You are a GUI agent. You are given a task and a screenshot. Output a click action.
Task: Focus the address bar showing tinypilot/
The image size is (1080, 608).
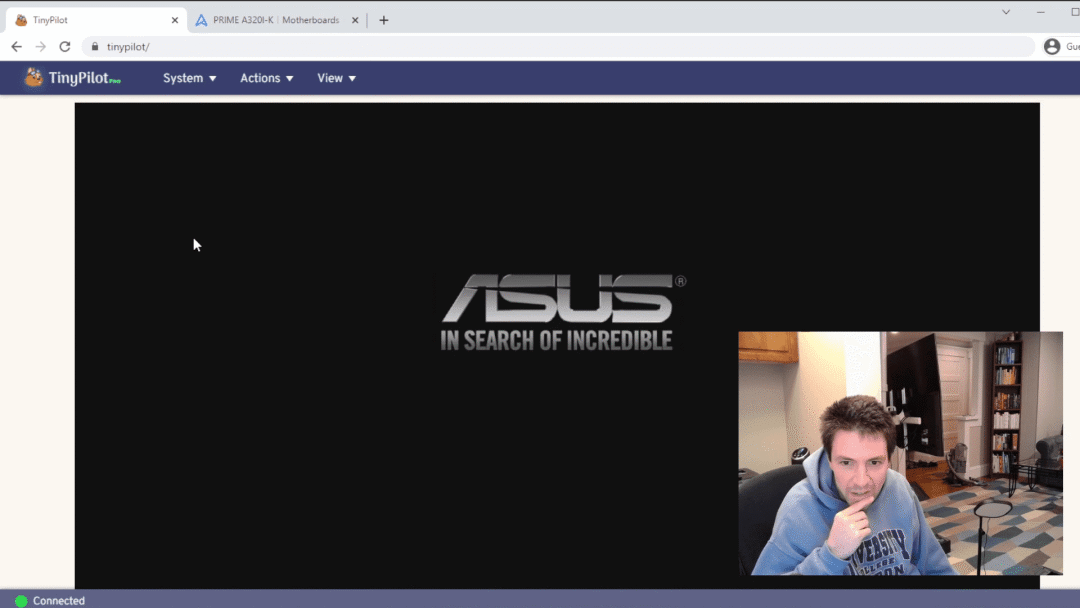pos(500,47)
